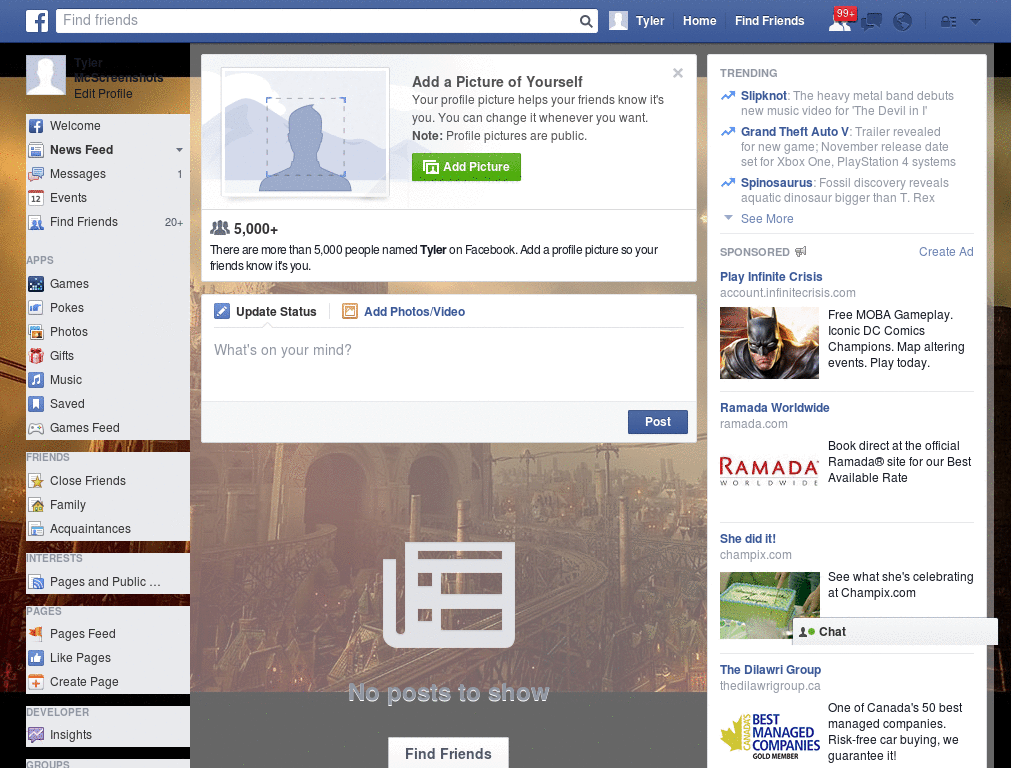Viewport: 1024px width, 768px height.
Task: Click the Create Ad link
Action: [x=946, y=252]
